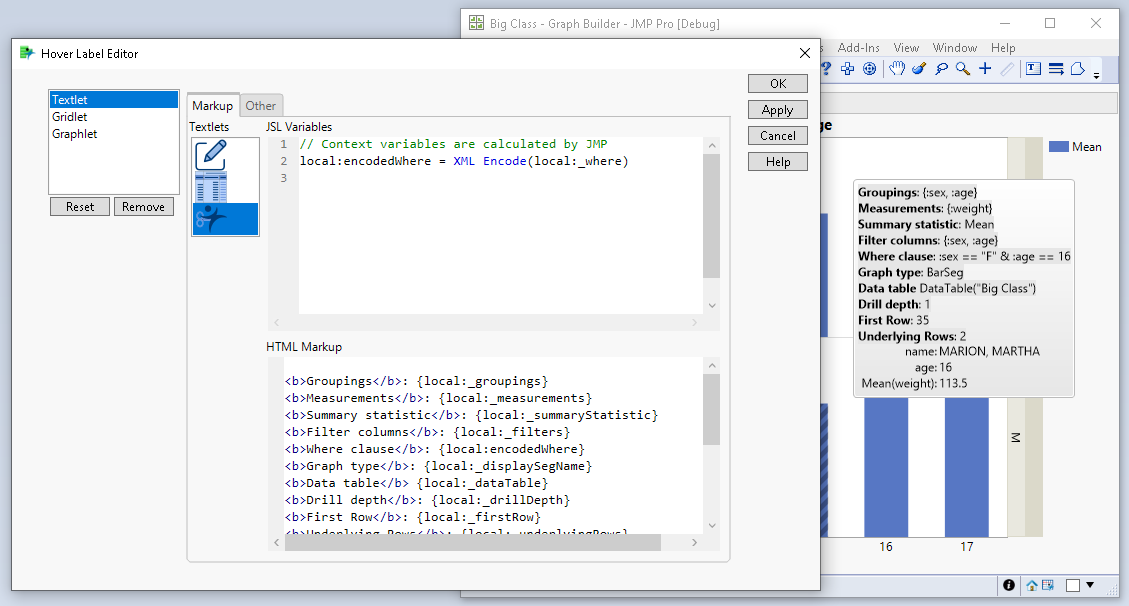
Task: Open the Add-Ins menu
Action: coord(858,47)
